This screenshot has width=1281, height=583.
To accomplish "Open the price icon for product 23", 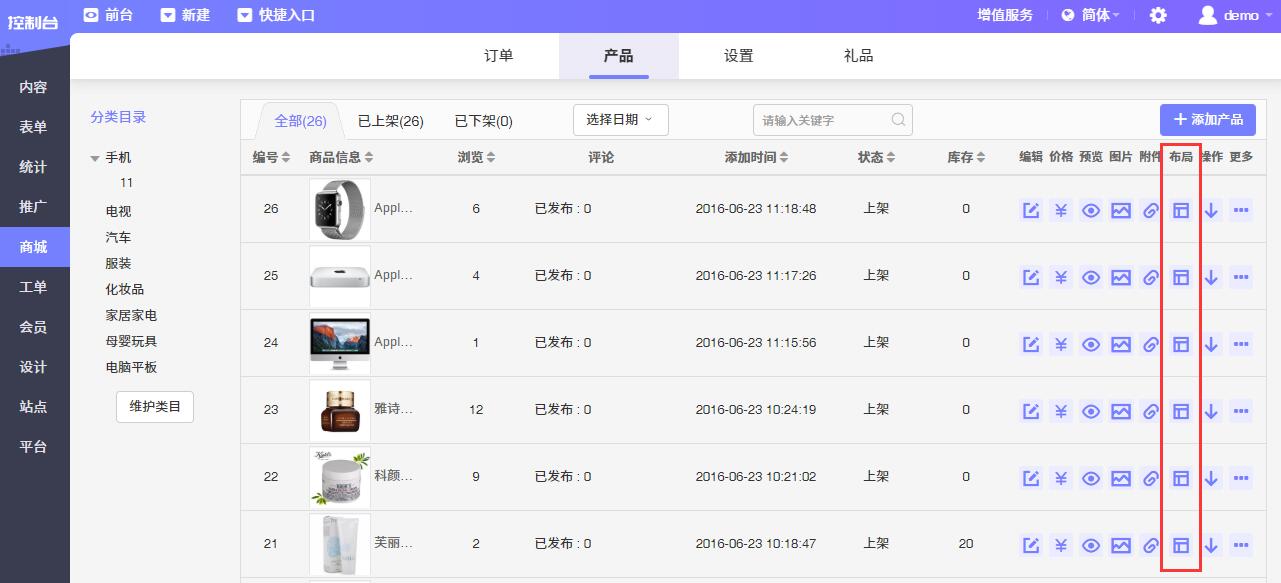I will [x=1061, y=411].
